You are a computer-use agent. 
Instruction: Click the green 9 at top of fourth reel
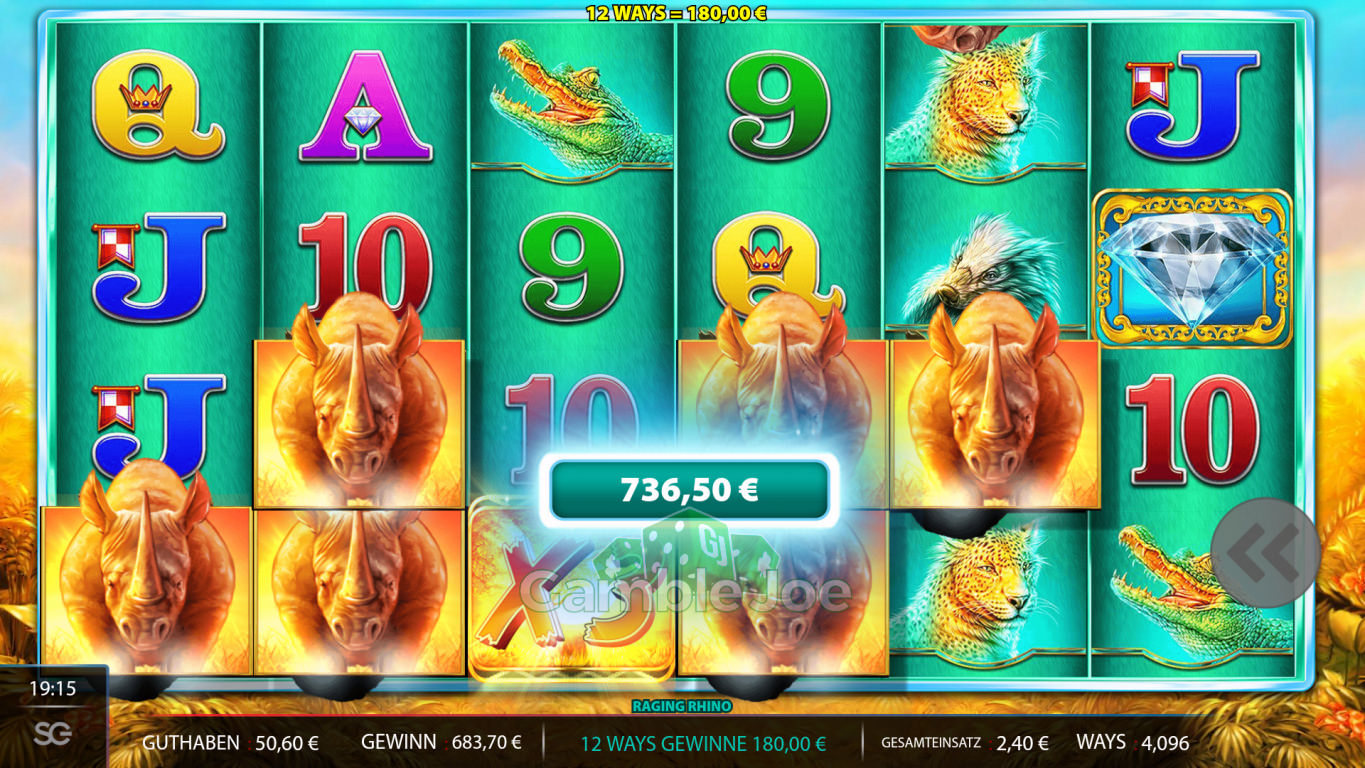click(779, 106)
